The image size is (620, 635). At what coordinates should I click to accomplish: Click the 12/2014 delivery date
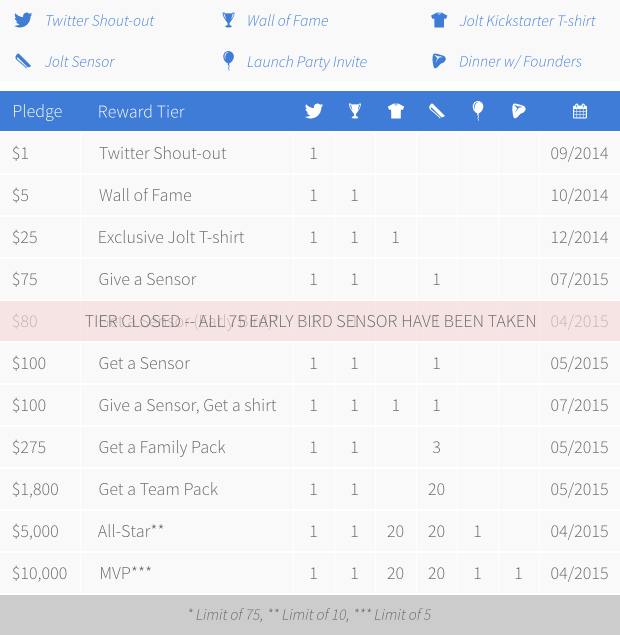click(580, 237)
